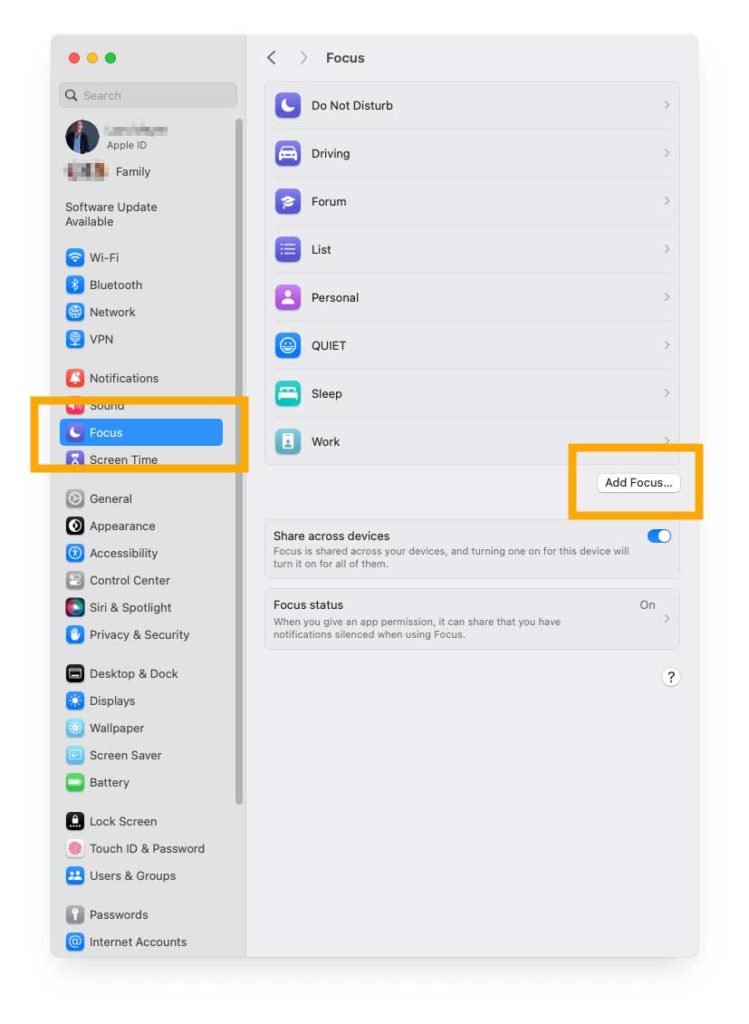The height and width of the screenshot is (1024, 749).
Task: Focus the Search field
Action: click(x=148, y=95)
